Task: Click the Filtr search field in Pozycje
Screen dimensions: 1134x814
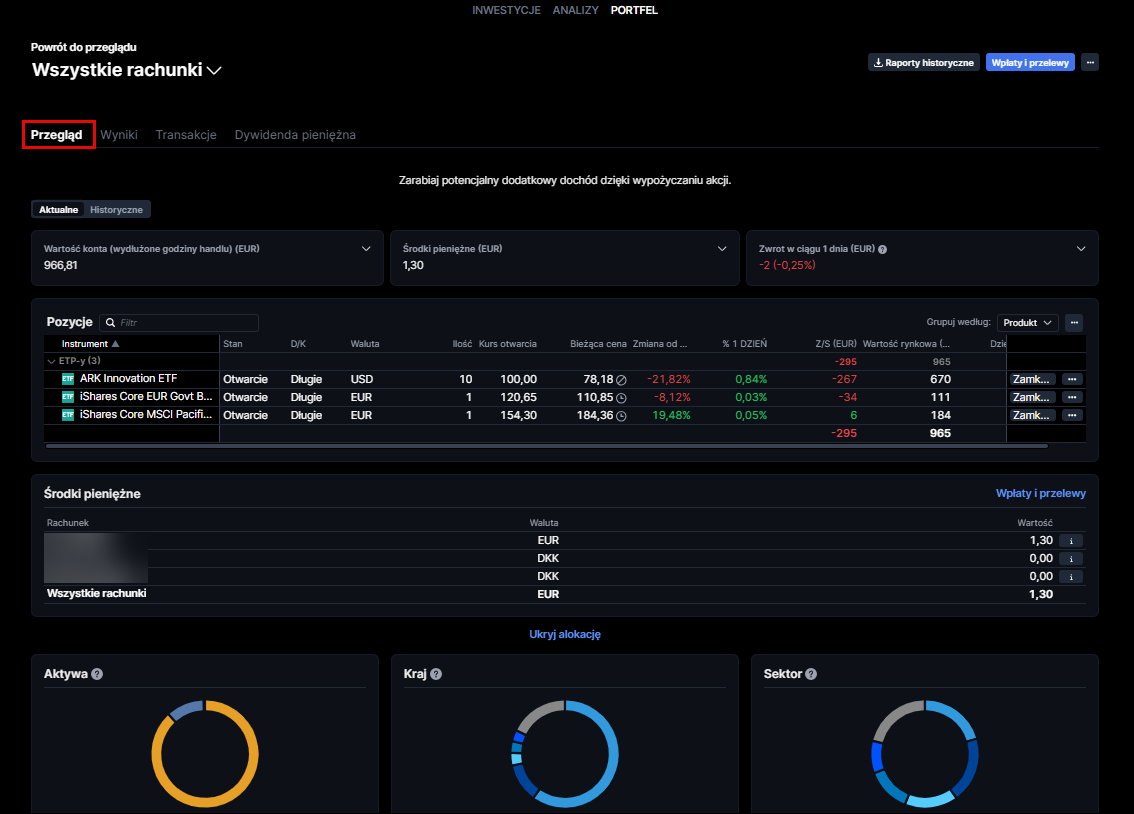Action: 186,323
